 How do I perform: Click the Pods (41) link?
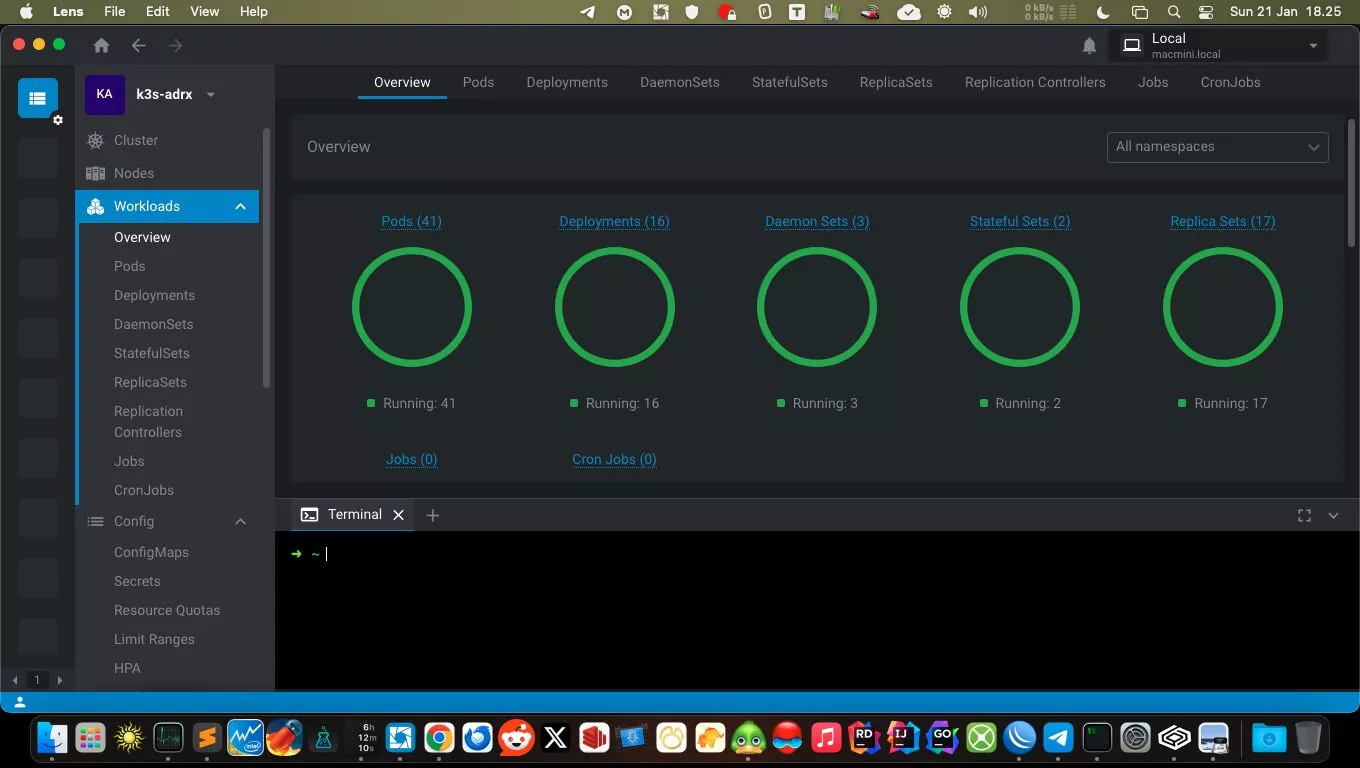[x=411, y=221]
